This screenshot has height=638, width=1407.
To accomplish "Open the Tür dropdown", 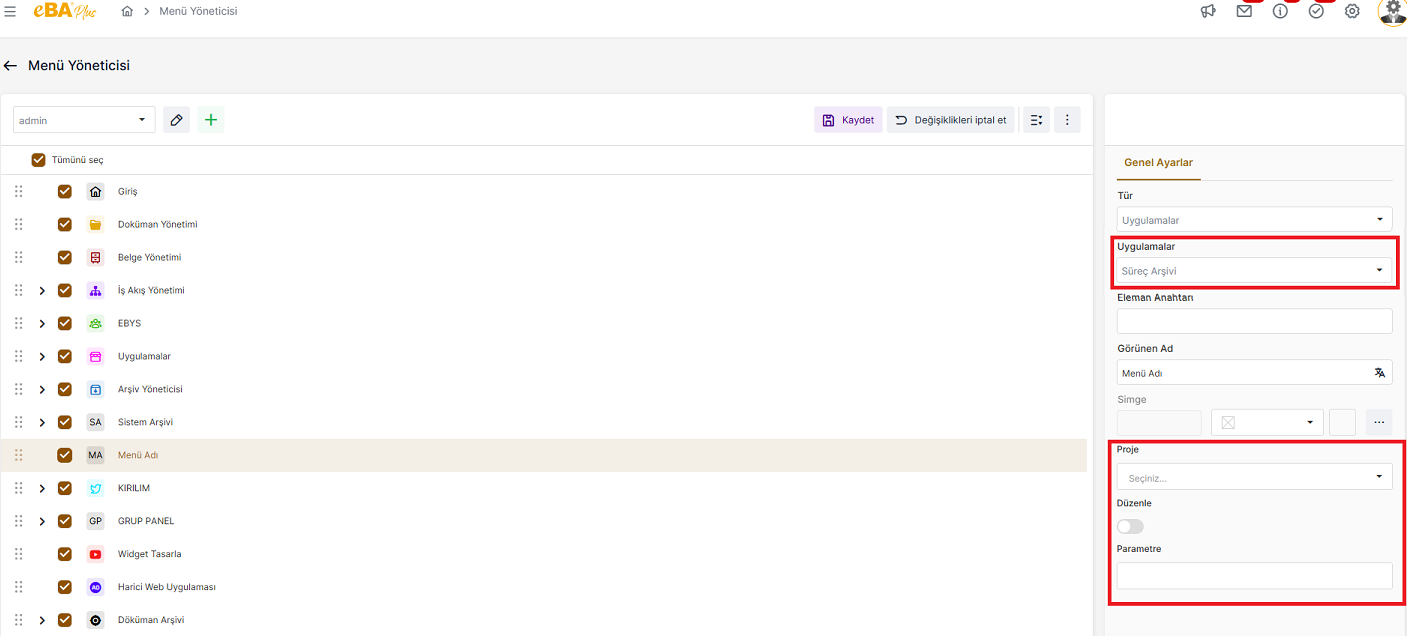I will [1254, 219].
